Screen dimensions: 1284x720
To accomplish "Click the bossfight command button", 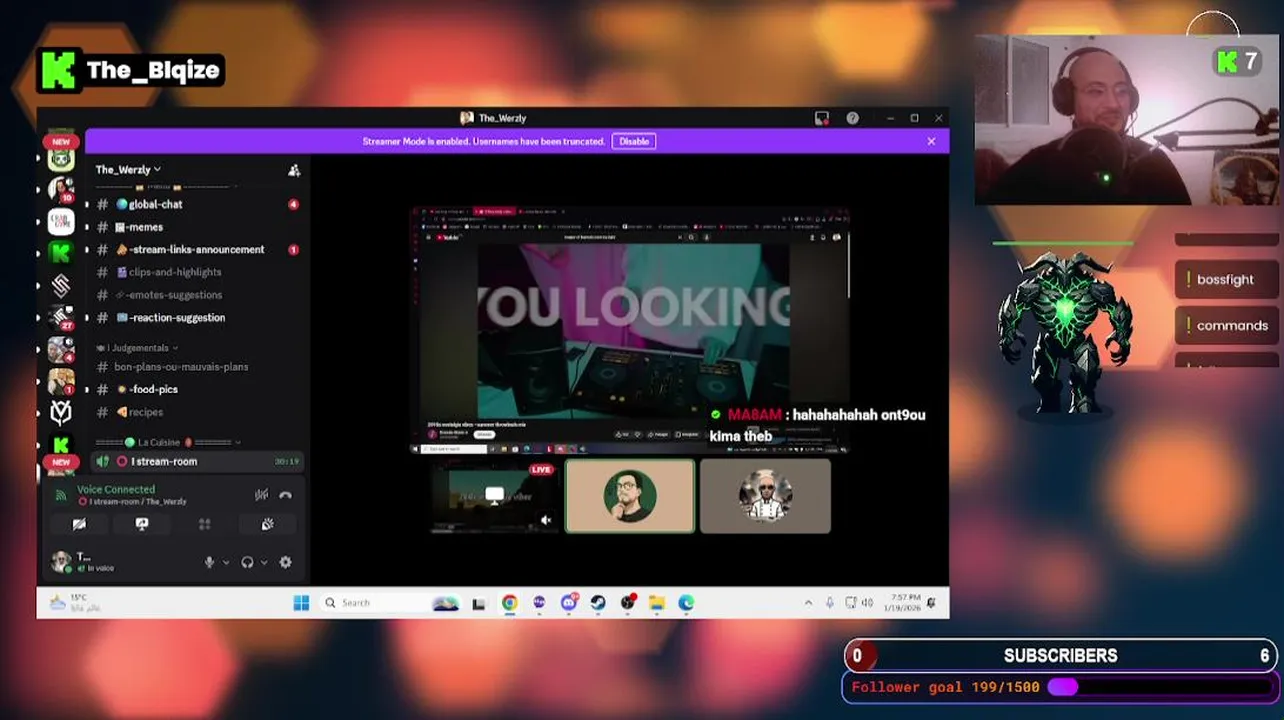I will pyautogui.click(x=1226, y=279).
